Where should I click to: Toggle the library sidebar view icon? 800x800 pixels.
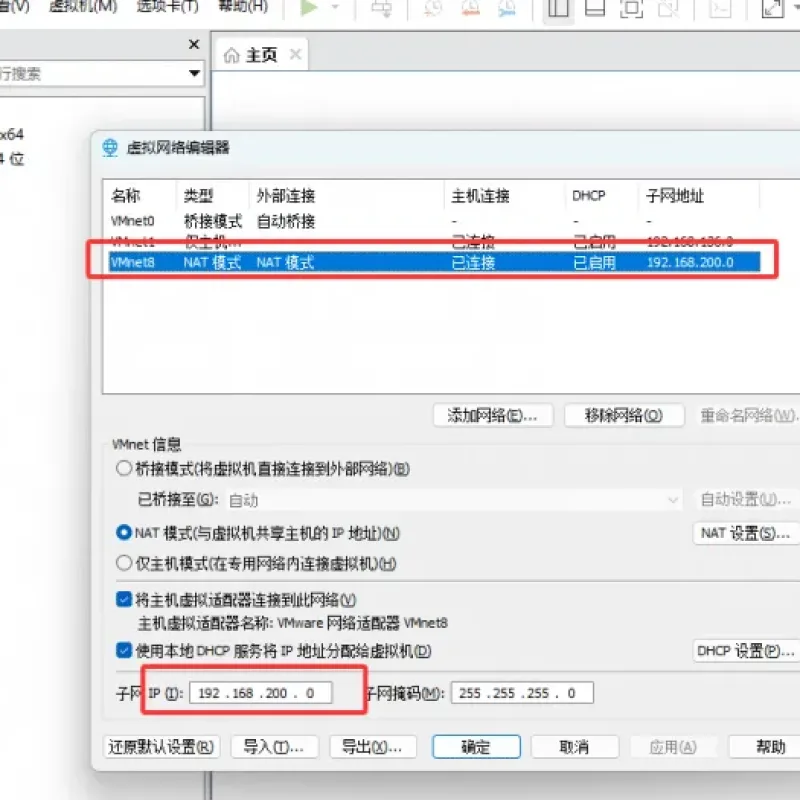pyautogui.click(x=558, y=8)
